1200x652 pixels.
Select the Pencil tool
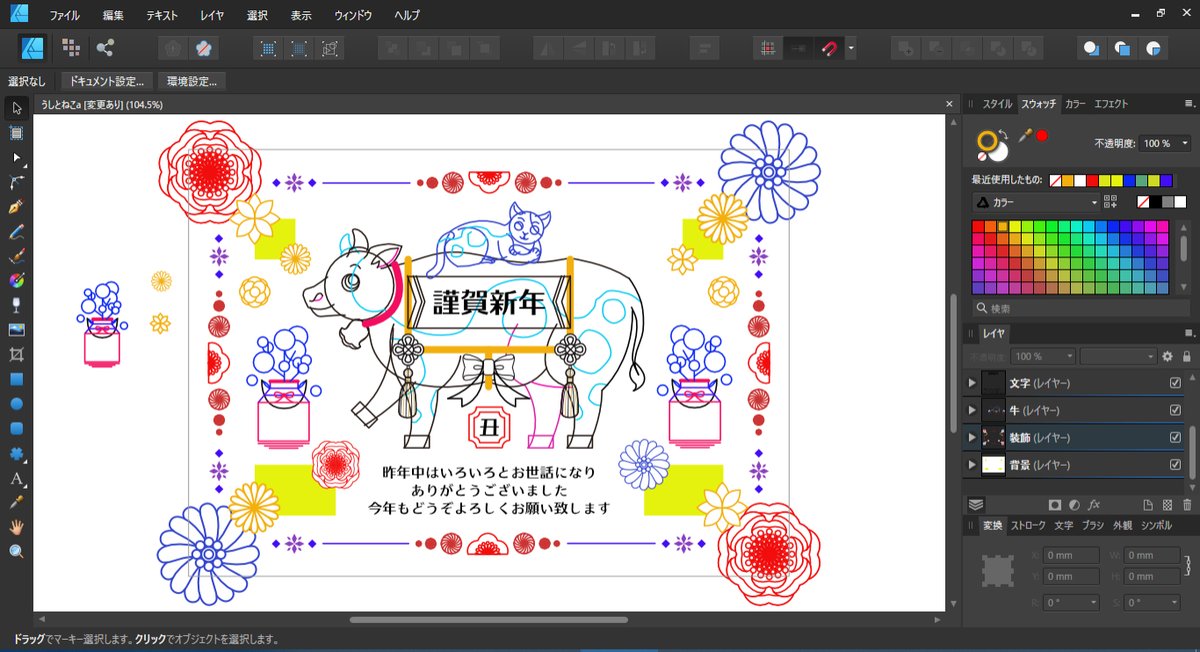pyautogui.click(x=16, y=231)
